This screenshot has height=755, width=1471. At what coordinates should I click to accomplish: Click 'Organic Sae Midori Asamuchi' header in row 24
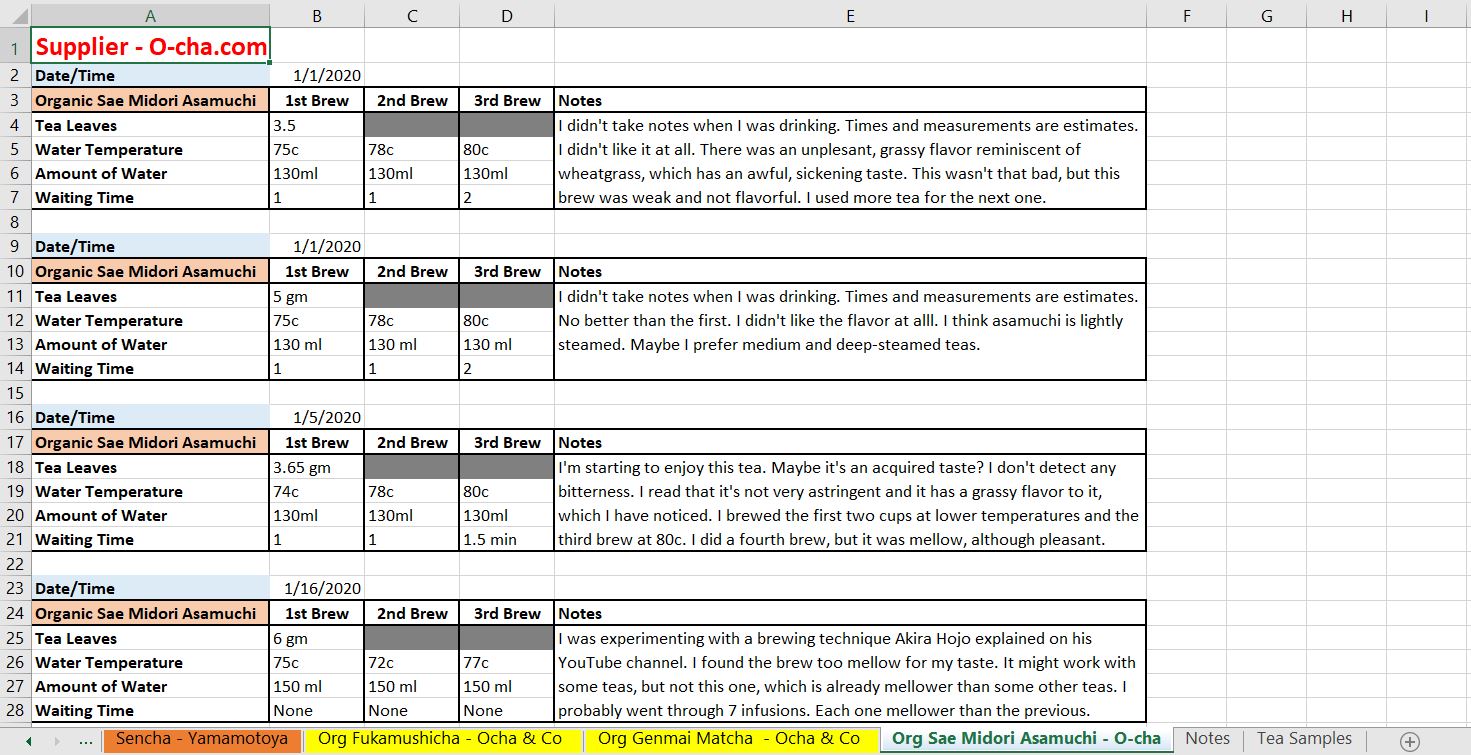[x=150, y=613]
